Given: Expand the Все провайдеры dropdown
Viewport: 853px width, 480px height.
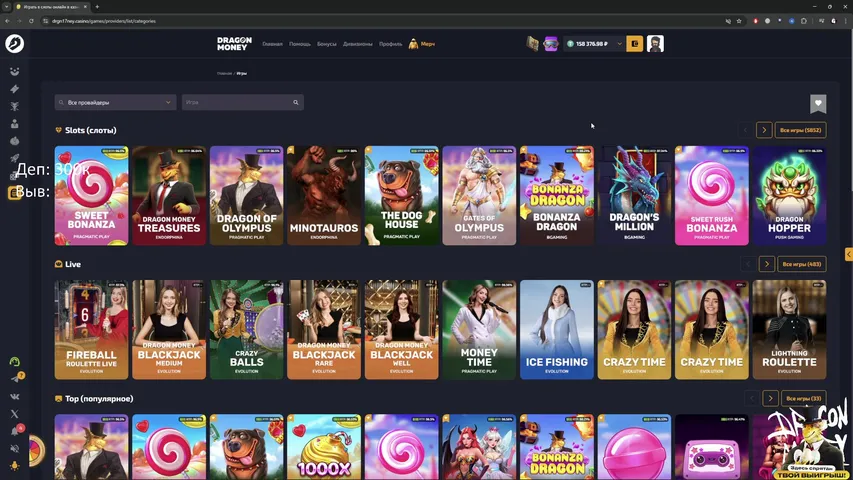Looking at the screenshot, I should tap(115, 102).
